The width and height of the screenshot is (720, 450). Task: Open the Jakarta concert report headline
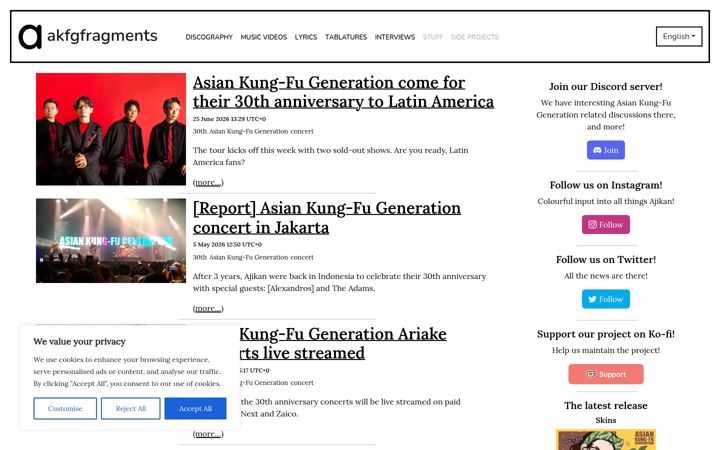[x=326, y=218]
